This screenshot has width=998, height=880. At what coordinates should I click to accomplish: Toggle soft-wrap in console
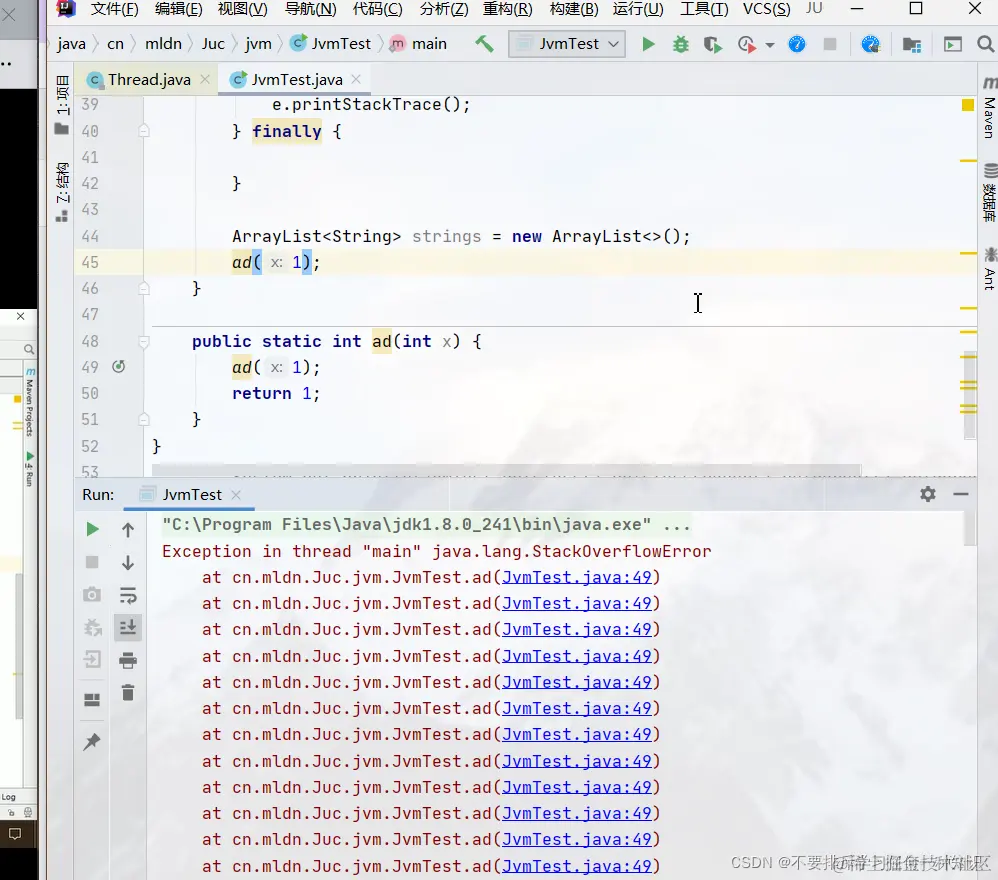click(x=128, y=596)
